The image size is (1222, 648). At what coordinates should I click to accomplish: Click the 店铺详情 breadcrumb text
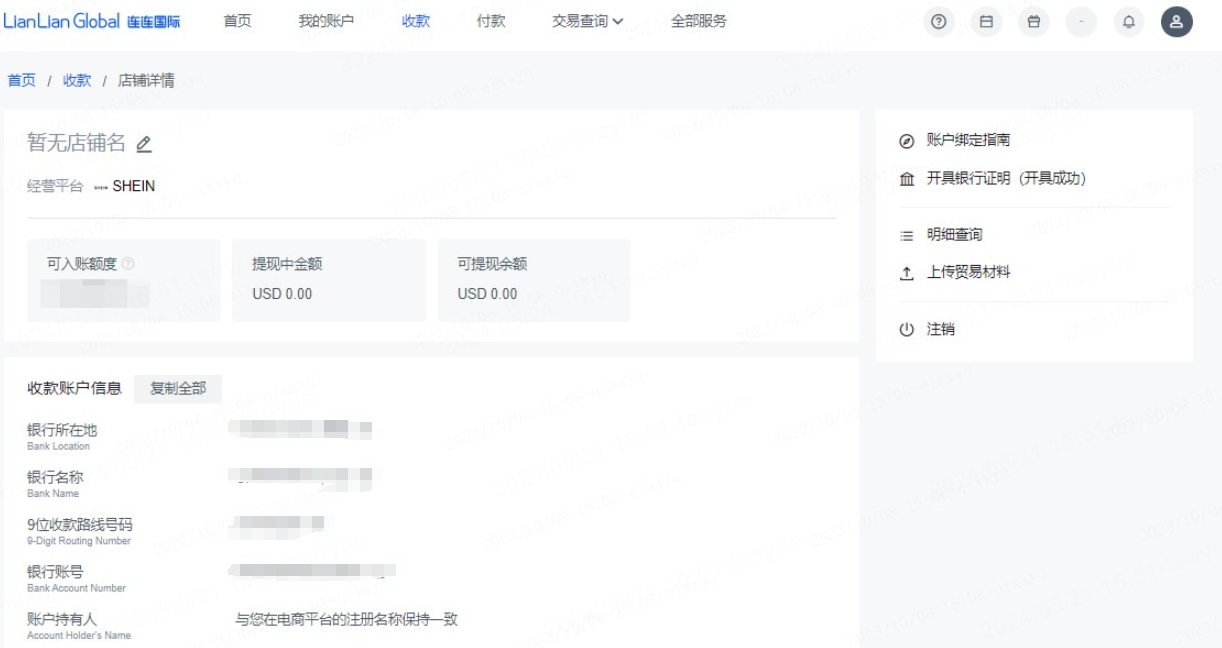pyautogui.click(x=146, y=80)
